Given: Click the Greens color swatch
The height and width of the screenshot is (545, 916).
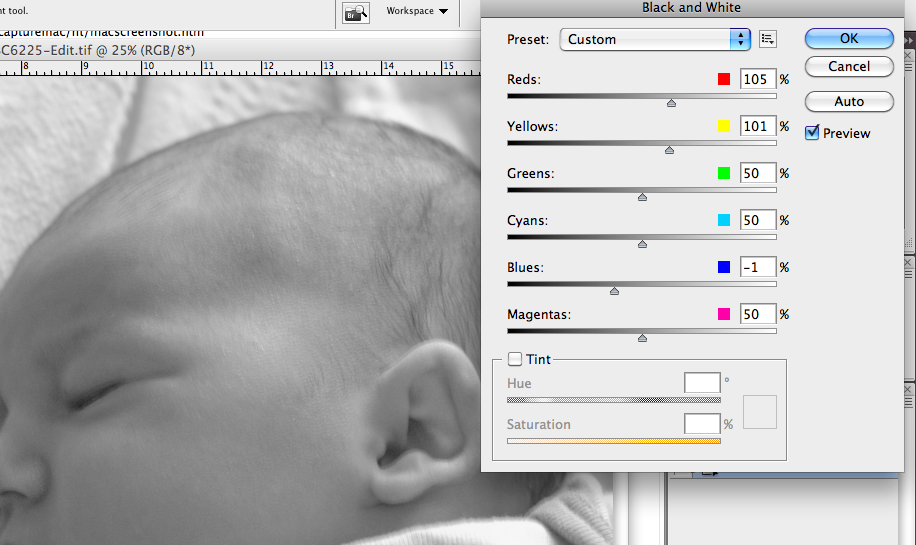Looking at the screenshot, I should (724, 173).
